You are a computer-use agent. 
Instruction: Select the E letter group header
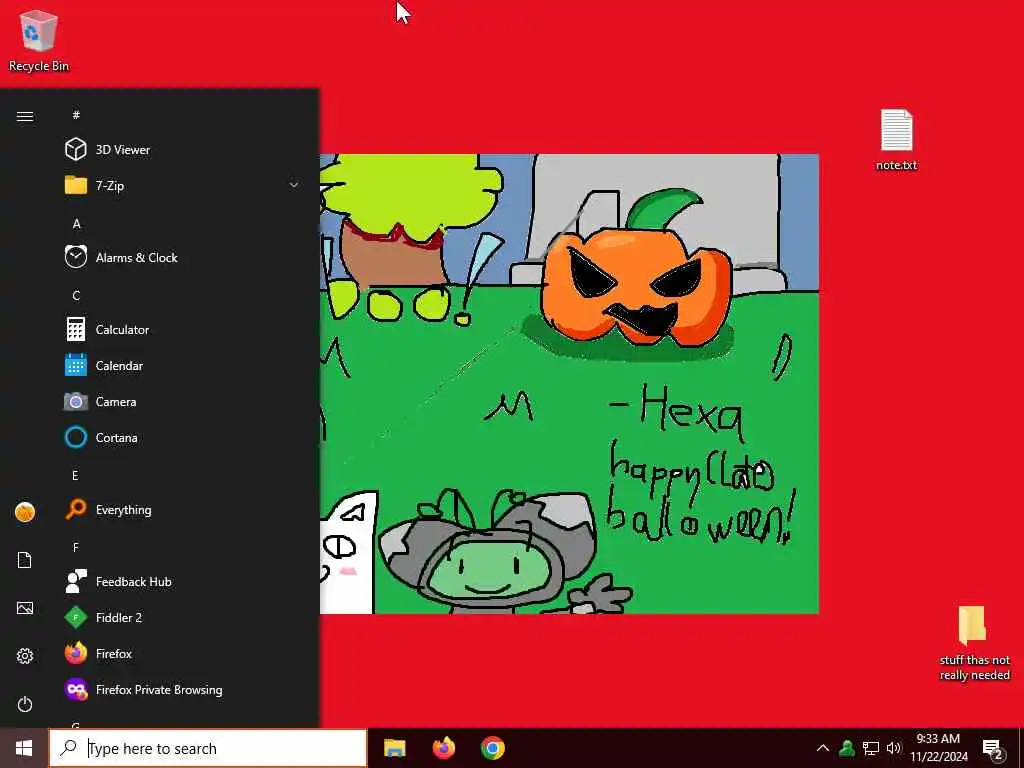tap(76, 475)
